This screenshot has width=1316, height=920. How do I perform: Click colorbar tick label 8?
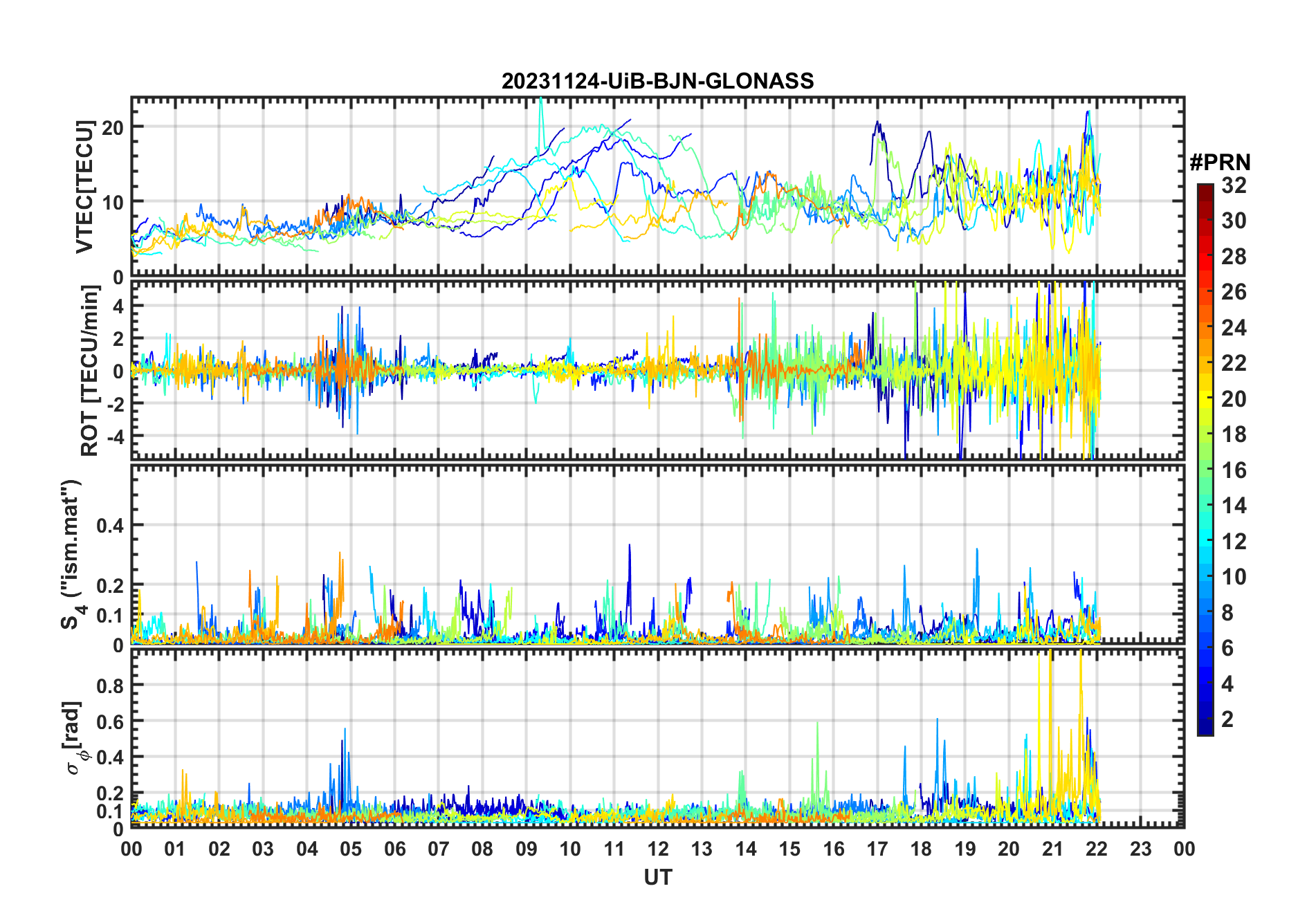(x=1227, y=613)
